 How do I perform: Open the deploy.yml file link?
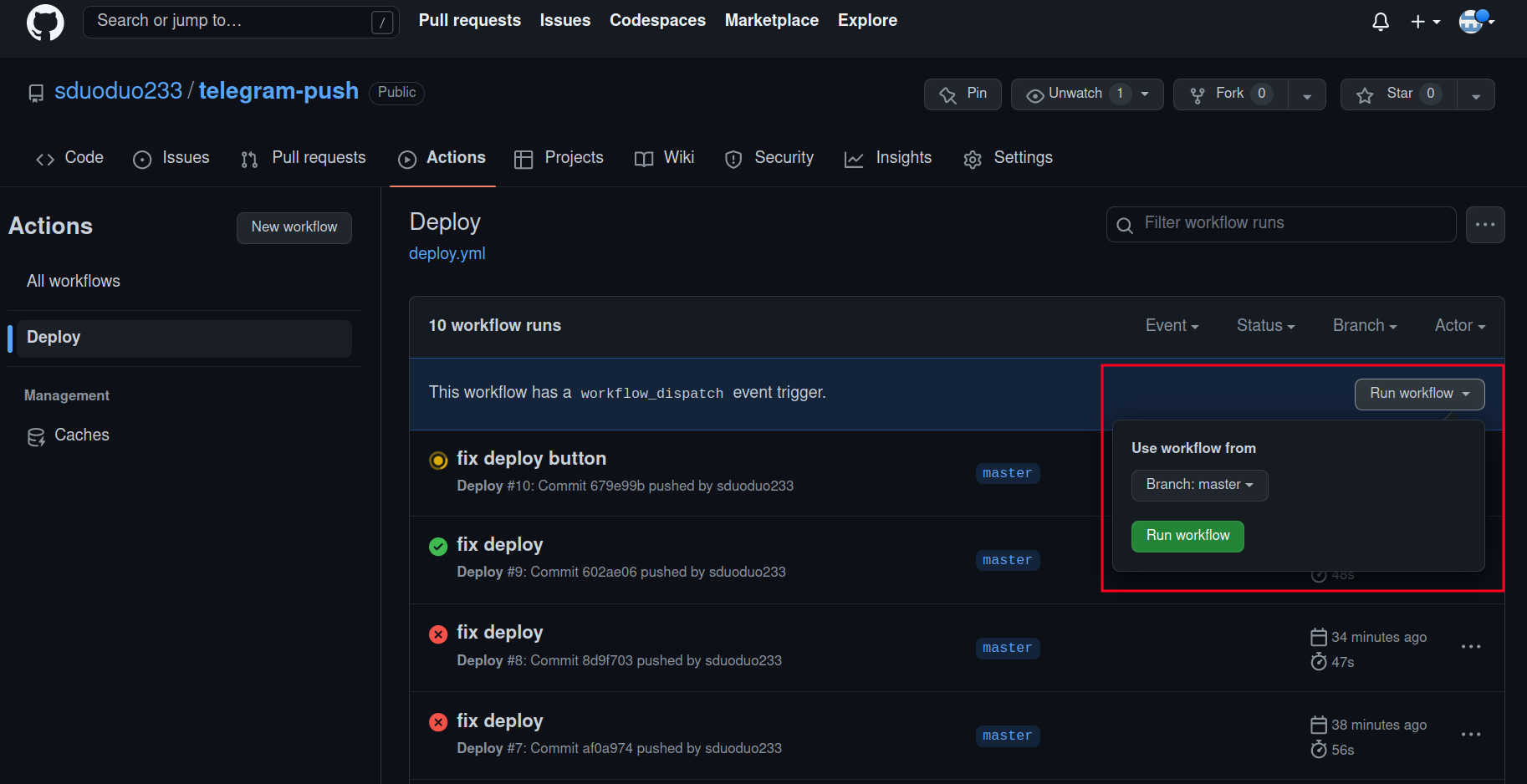[x=447, y=253]
